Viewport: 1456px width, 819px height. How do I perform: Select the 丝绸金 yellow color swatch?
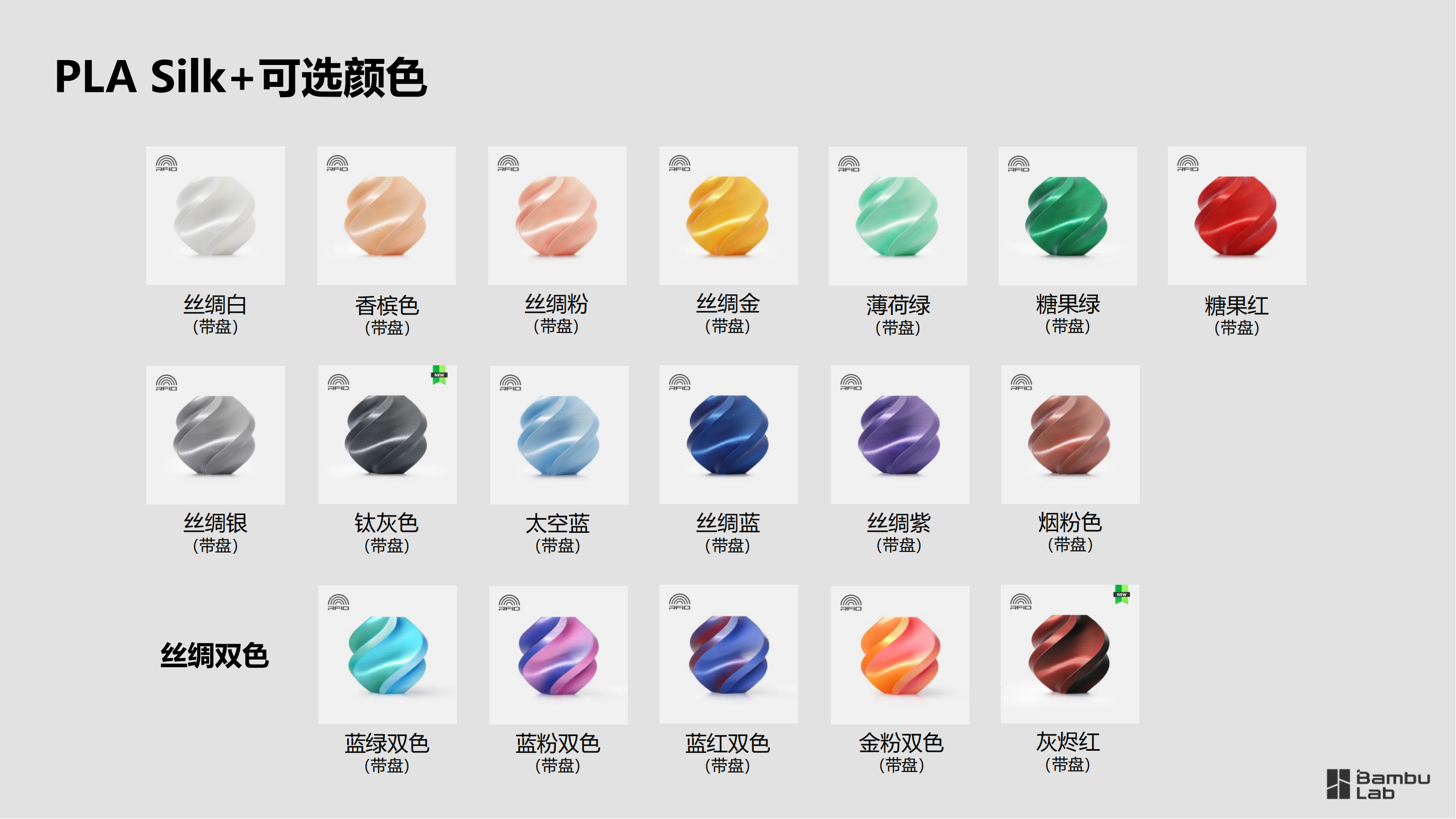728,216
